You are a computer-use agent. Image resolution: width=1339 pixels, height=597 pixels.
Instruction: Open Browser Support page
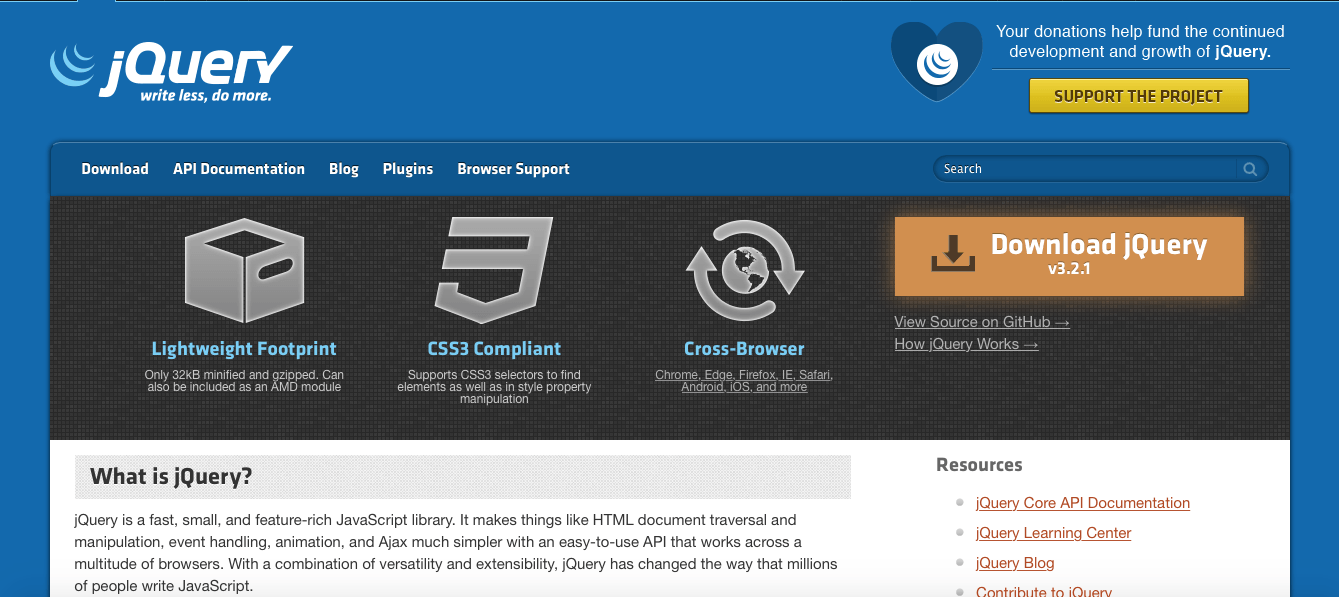(513, 169)
